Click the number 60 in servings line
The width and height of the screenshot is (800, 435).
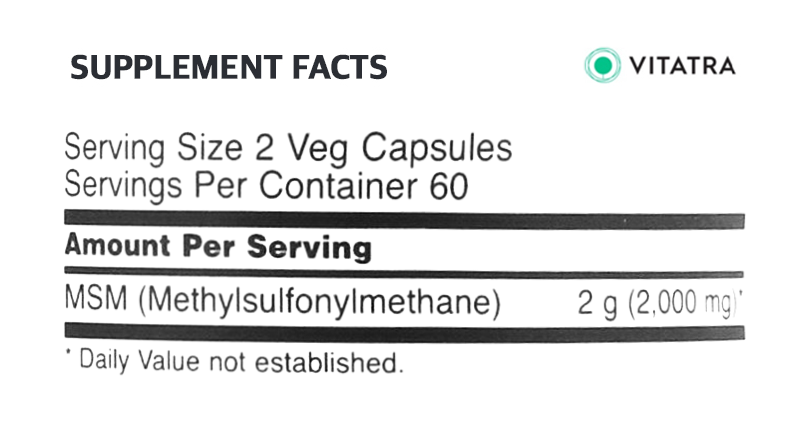449,186
